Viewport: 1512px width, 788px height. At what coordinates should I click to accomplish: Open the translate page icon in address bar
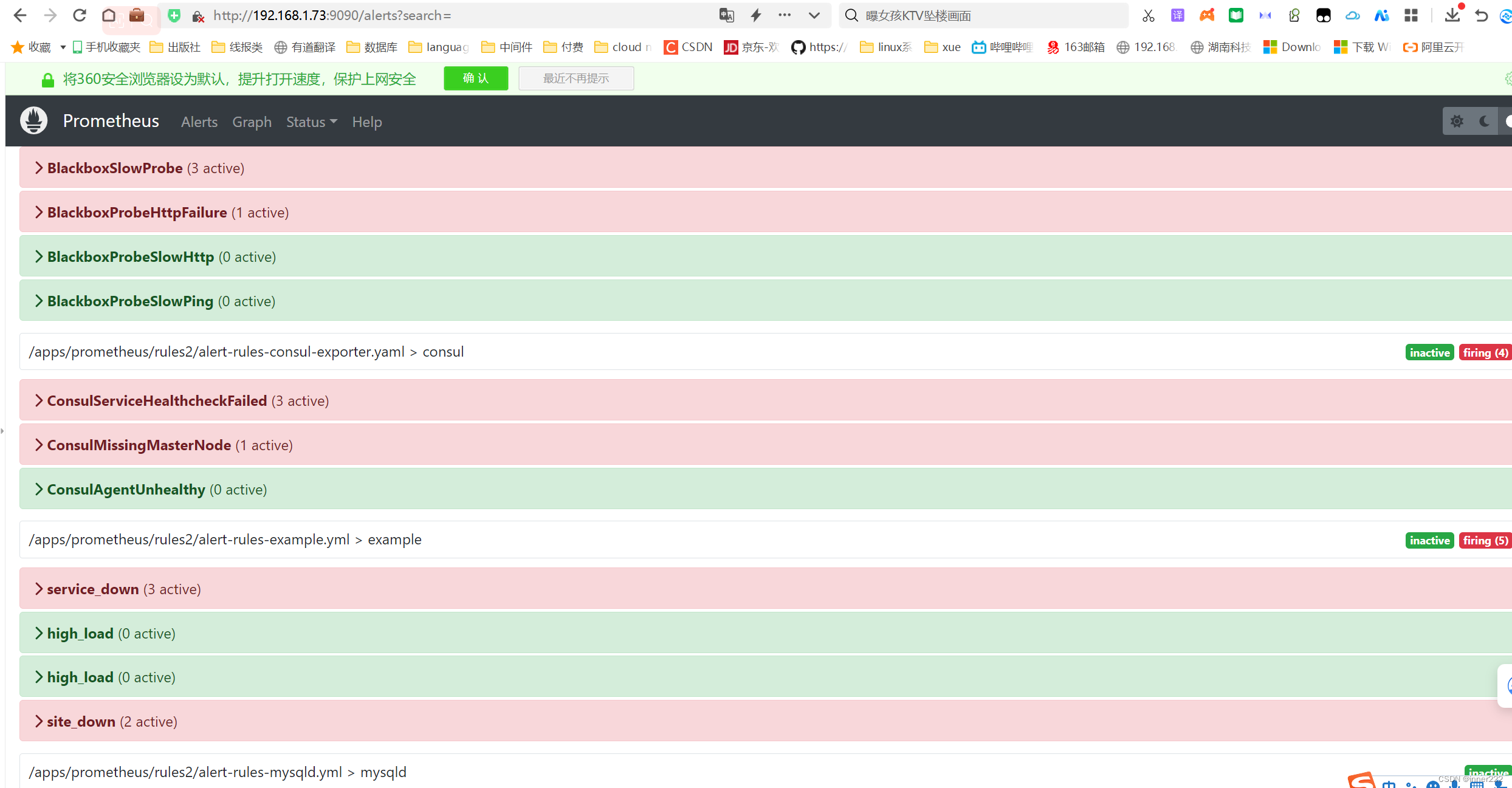pos(727,15)
